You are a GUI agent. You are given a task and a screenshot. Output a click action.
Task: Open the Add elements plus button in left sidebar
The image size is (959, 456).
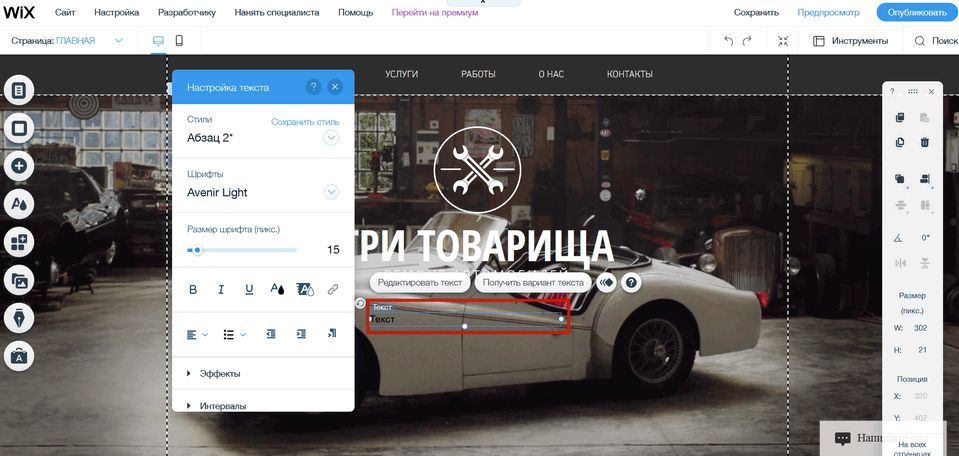(20, 166)
